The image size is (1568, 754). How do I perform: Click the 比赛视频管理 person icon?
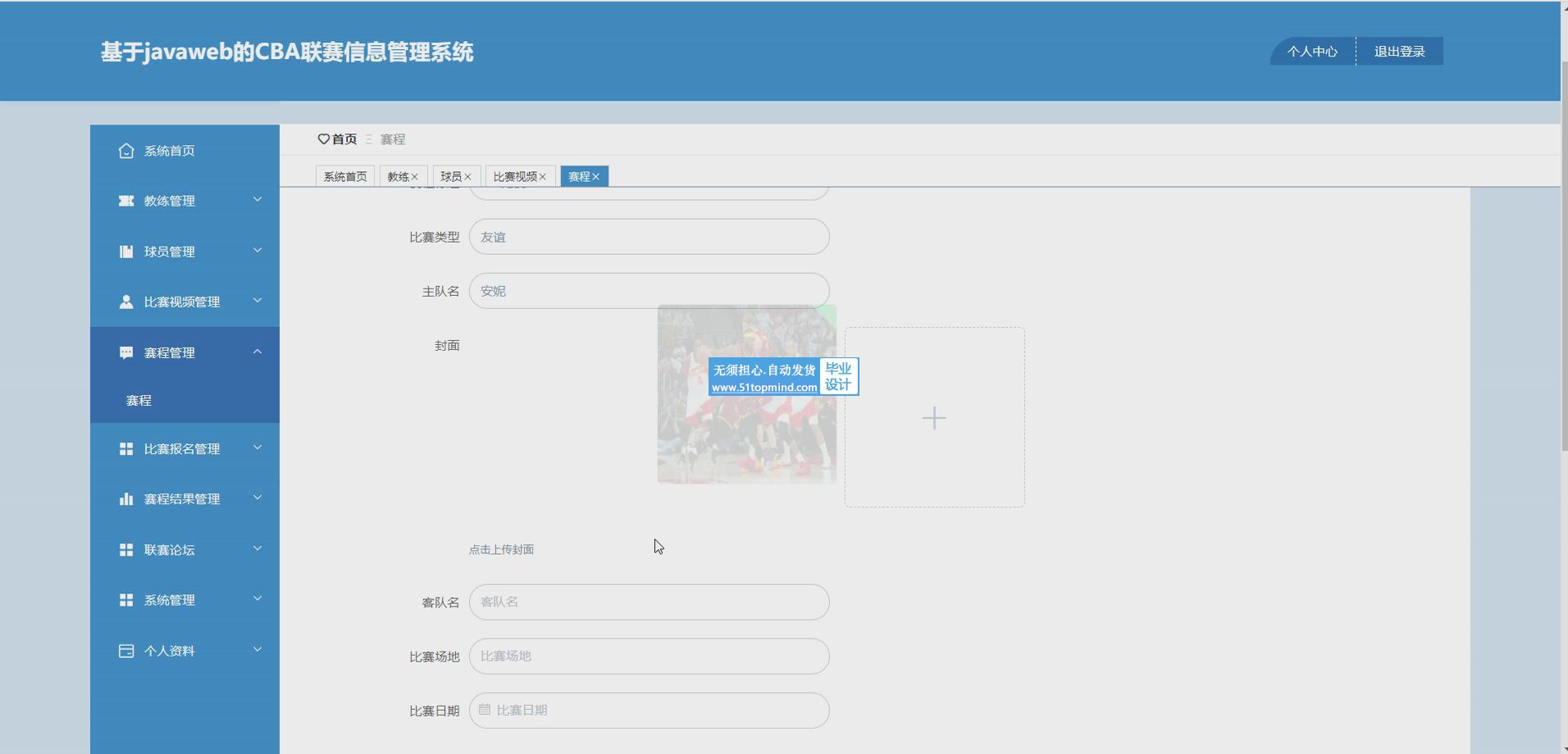pyautogui.click(x=126, y=302)
